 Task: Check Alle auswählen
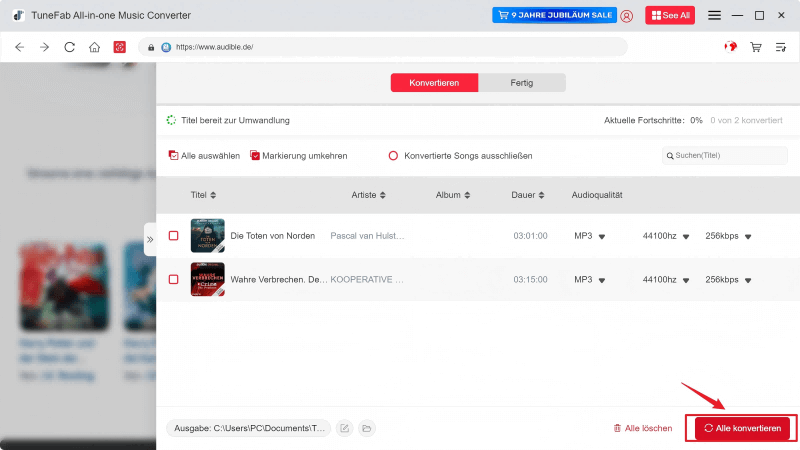coord(204,156)
